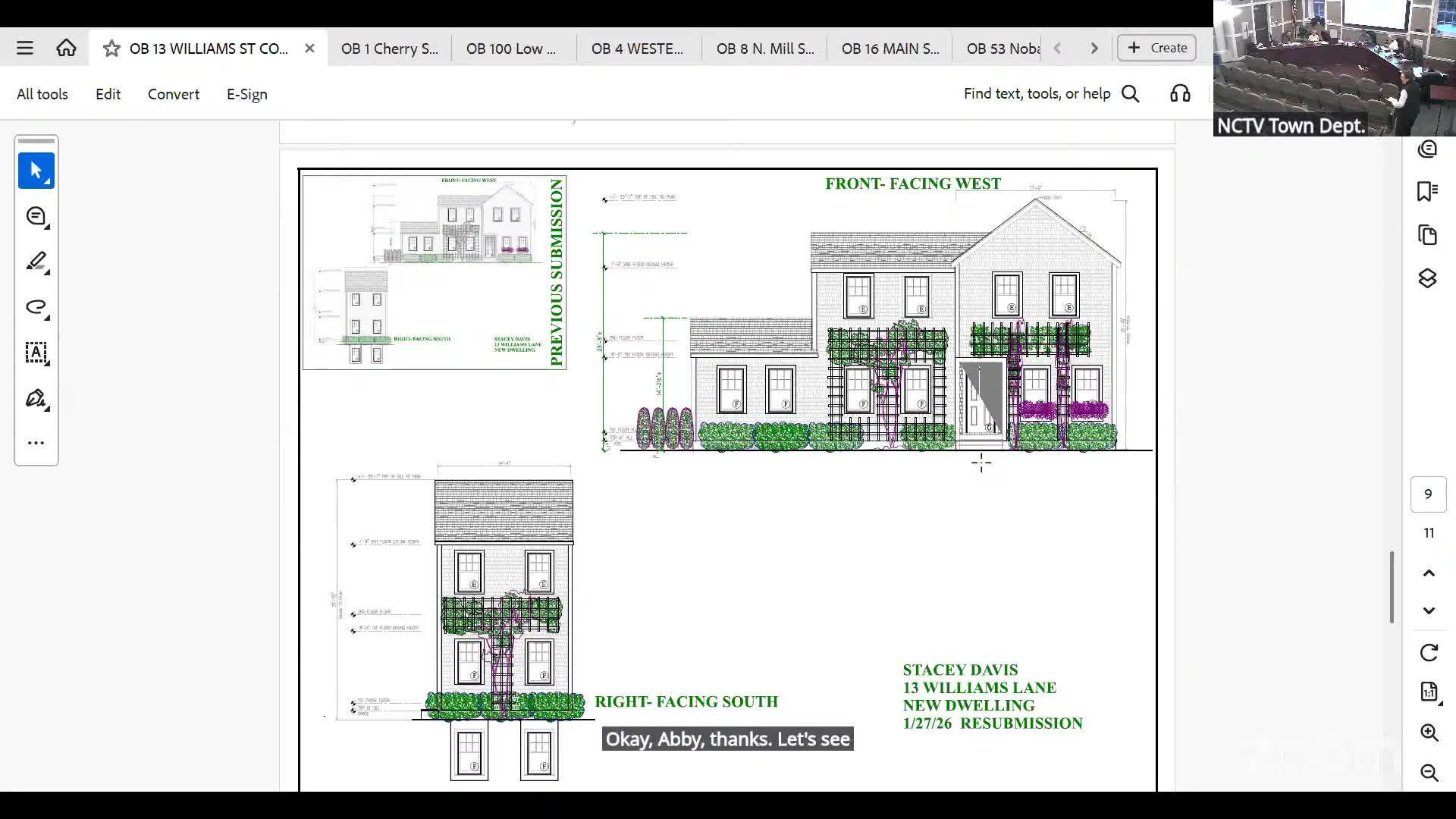Viewport: 1456px width, 819px height.
Task: Open the All tools panel
Action: [42, 93]
